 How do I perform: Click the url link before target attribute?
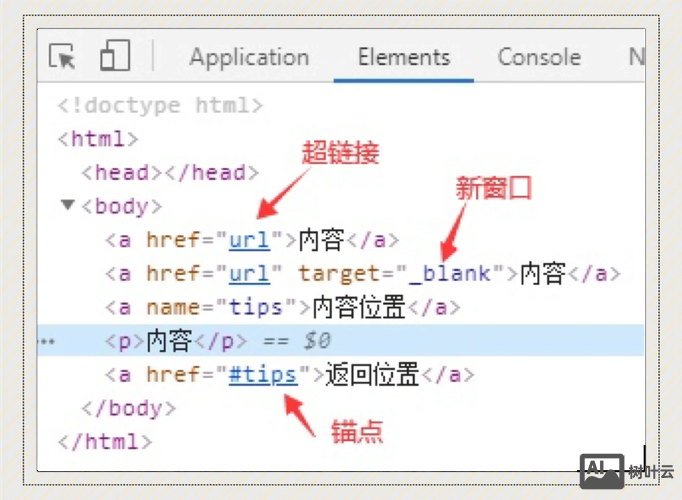click(x=249, y=274)
